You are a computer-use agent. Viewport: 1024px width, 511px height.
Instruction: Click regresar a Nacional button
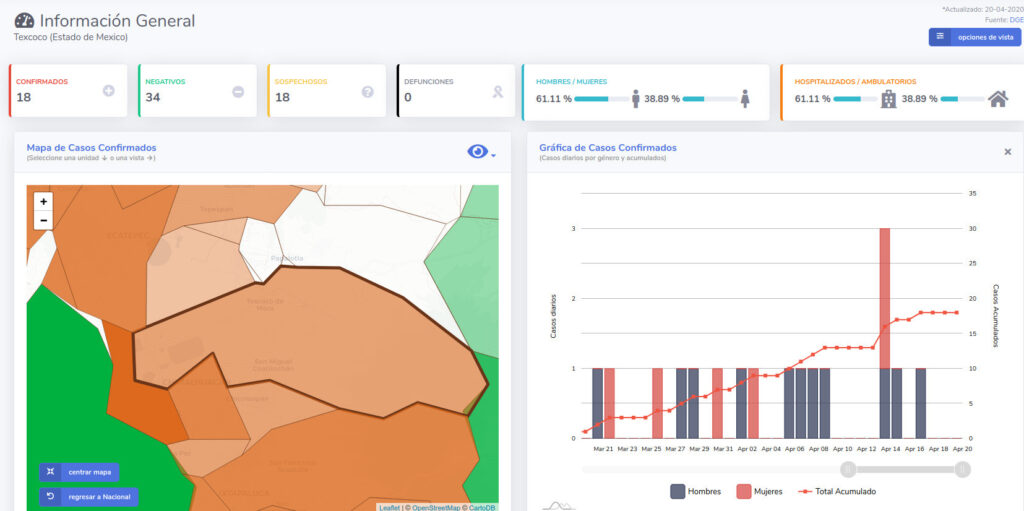click(x=88, y=496)
